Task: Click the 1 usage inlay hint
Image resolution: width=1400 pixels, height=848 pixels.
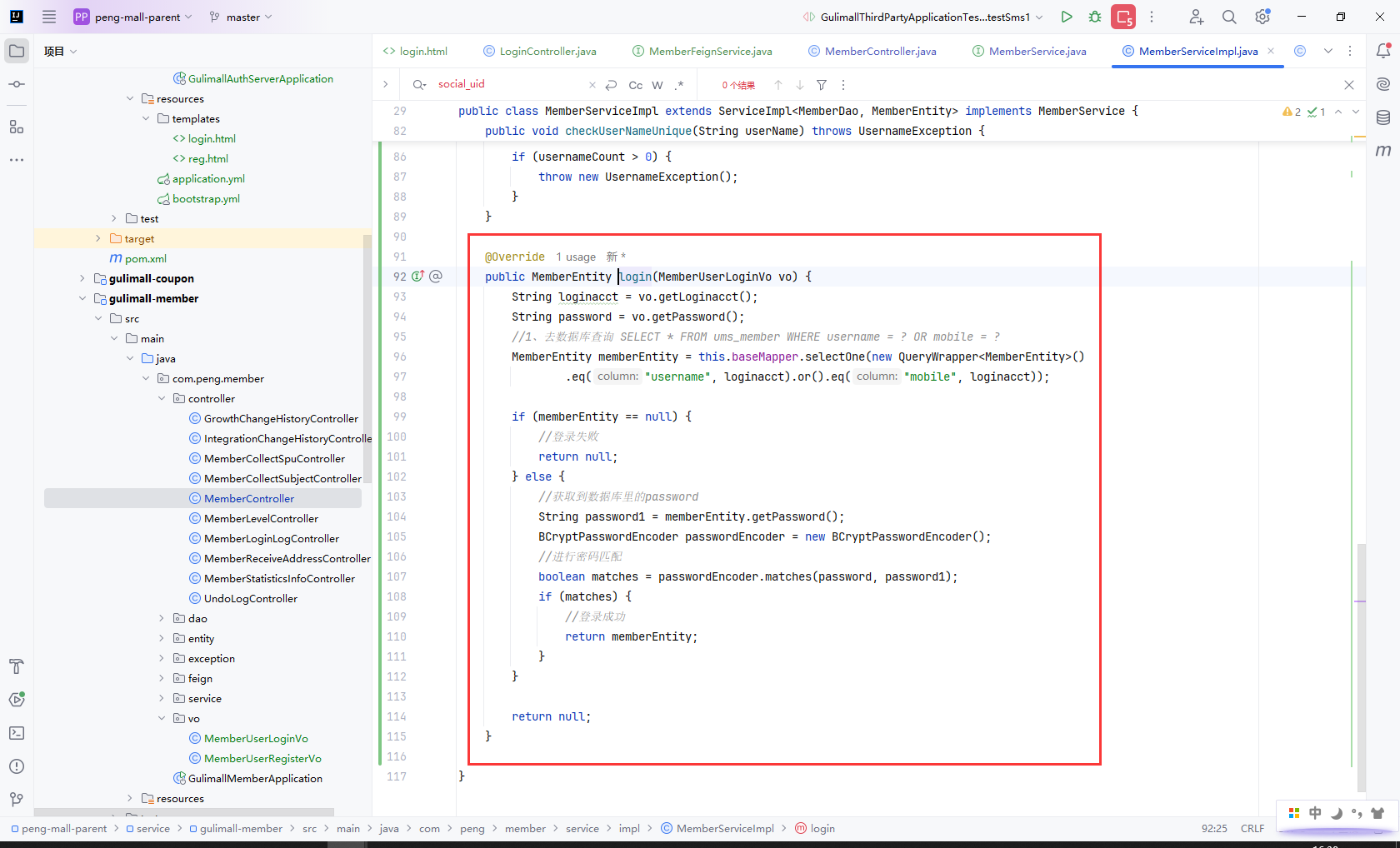Action: (x=576, y=257)
